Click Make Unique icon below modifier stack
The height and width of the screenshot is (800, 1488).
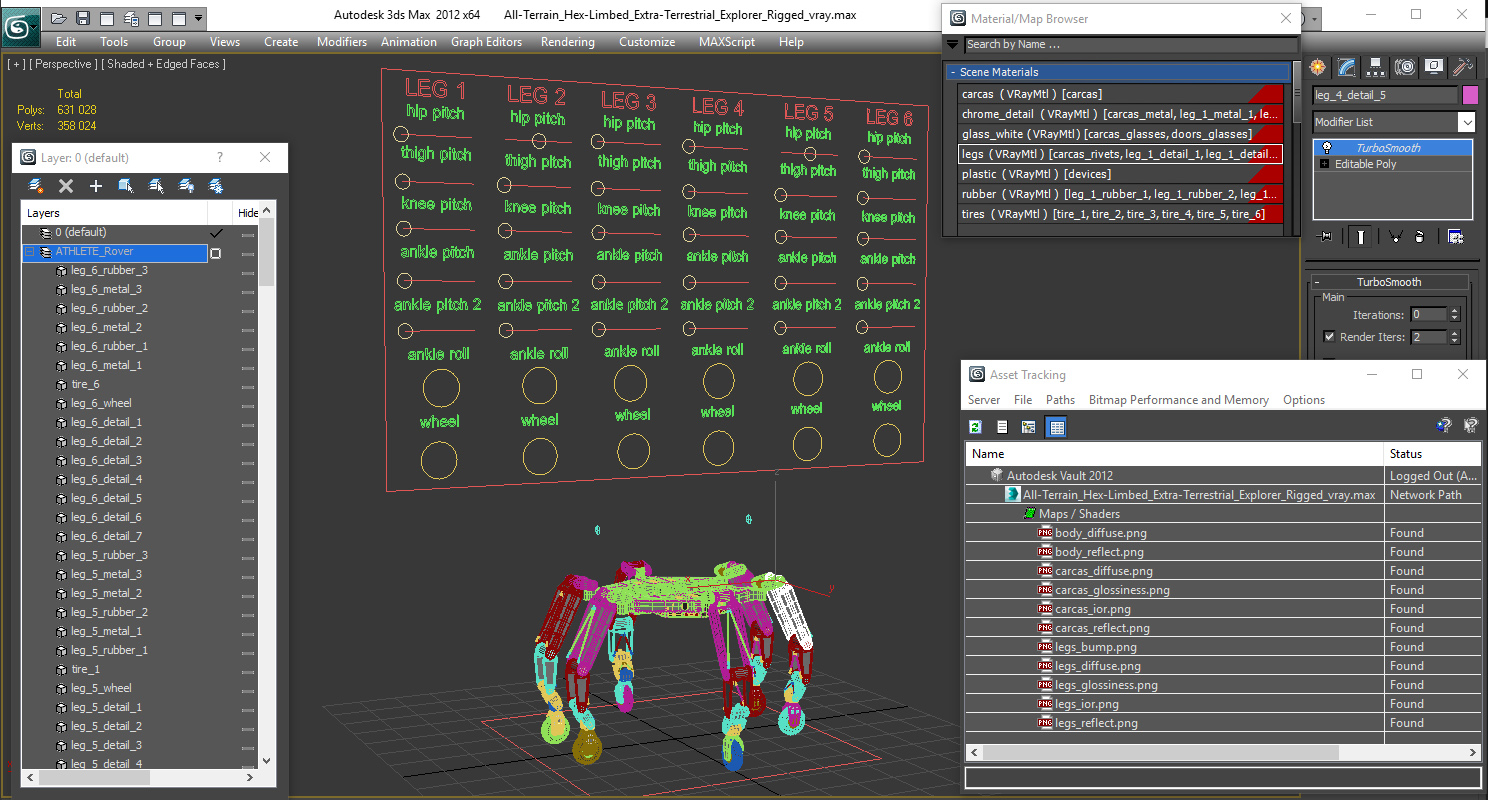(1394, 237)
